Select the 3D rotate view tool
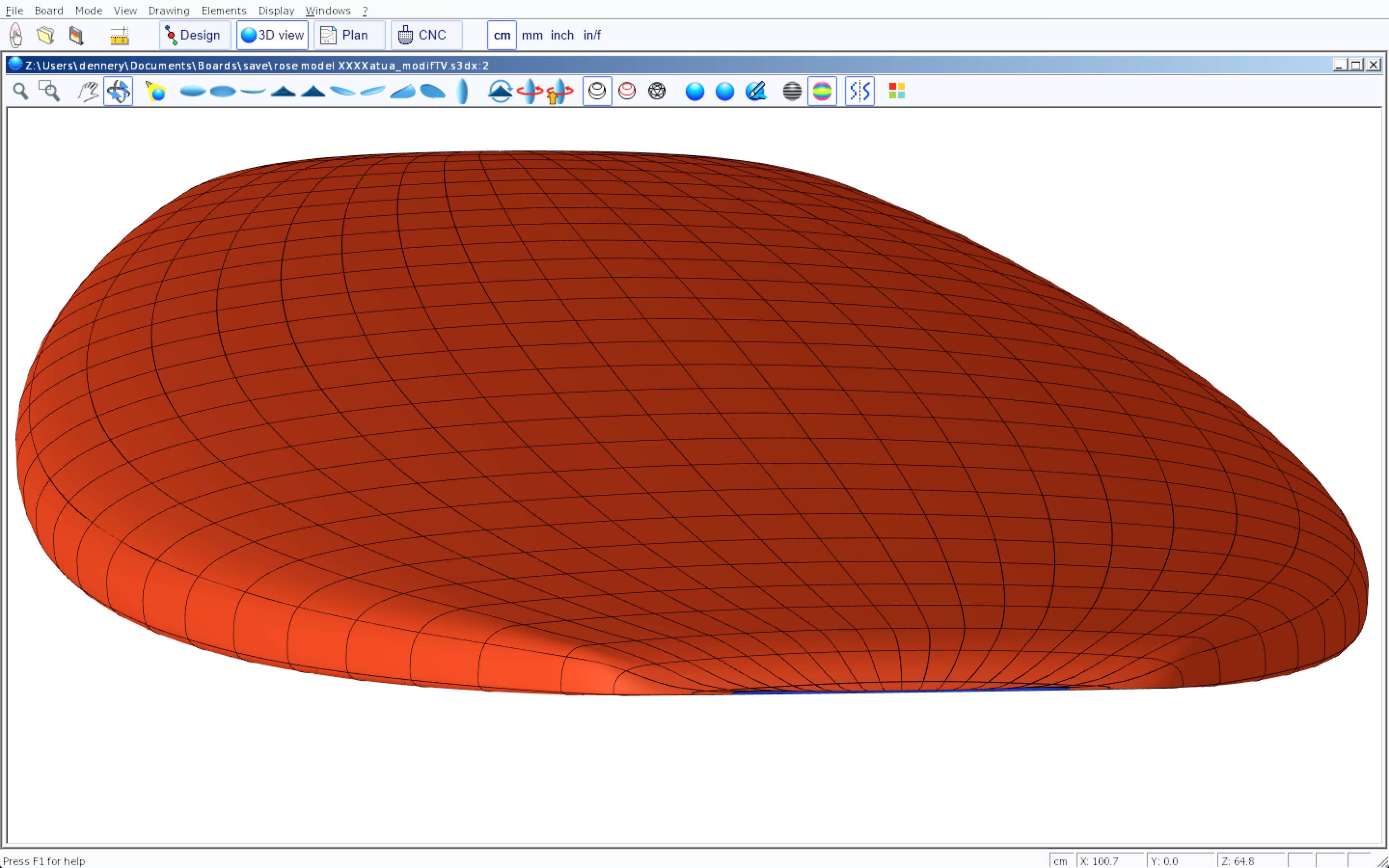Viewport: 1389px width, 868px height. [118, 91]
